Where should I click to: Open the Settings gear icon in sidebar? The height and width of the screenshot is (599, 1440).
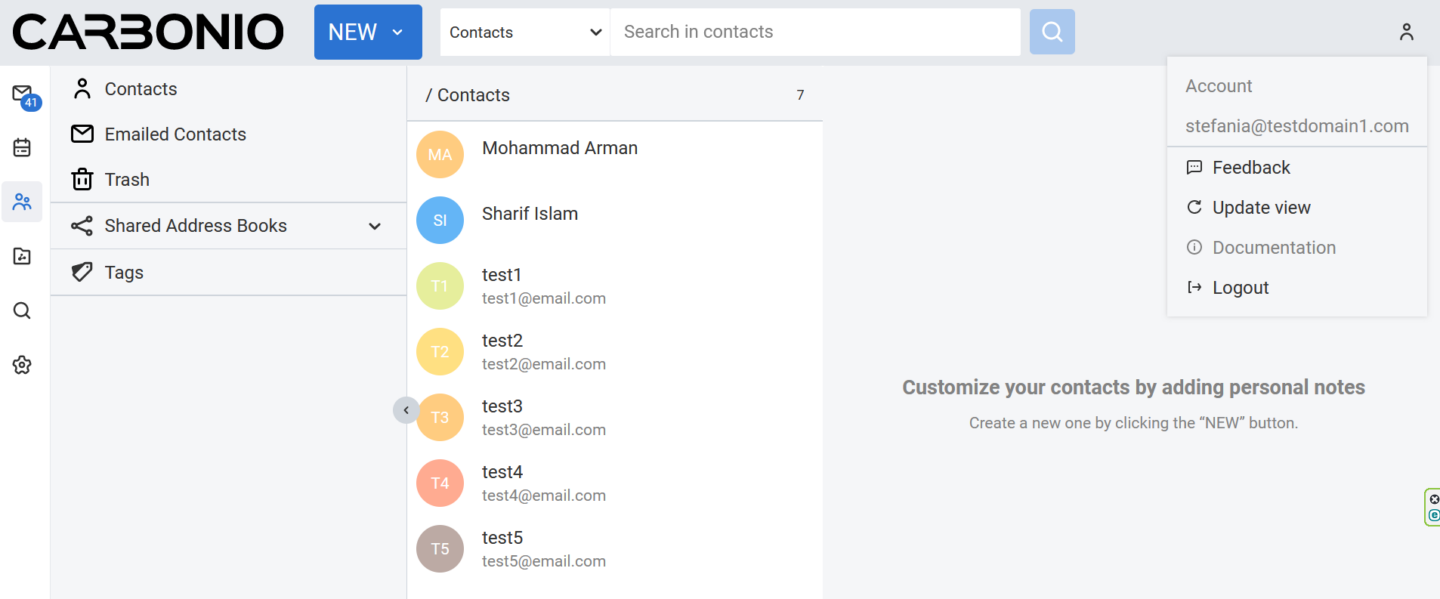click(x=22, y=365)
